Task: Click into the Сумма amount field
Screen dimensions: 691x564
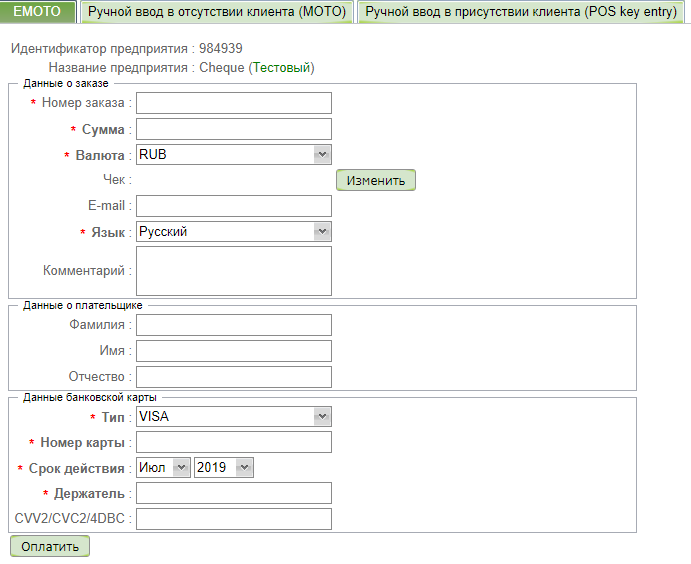Action: 233,129
